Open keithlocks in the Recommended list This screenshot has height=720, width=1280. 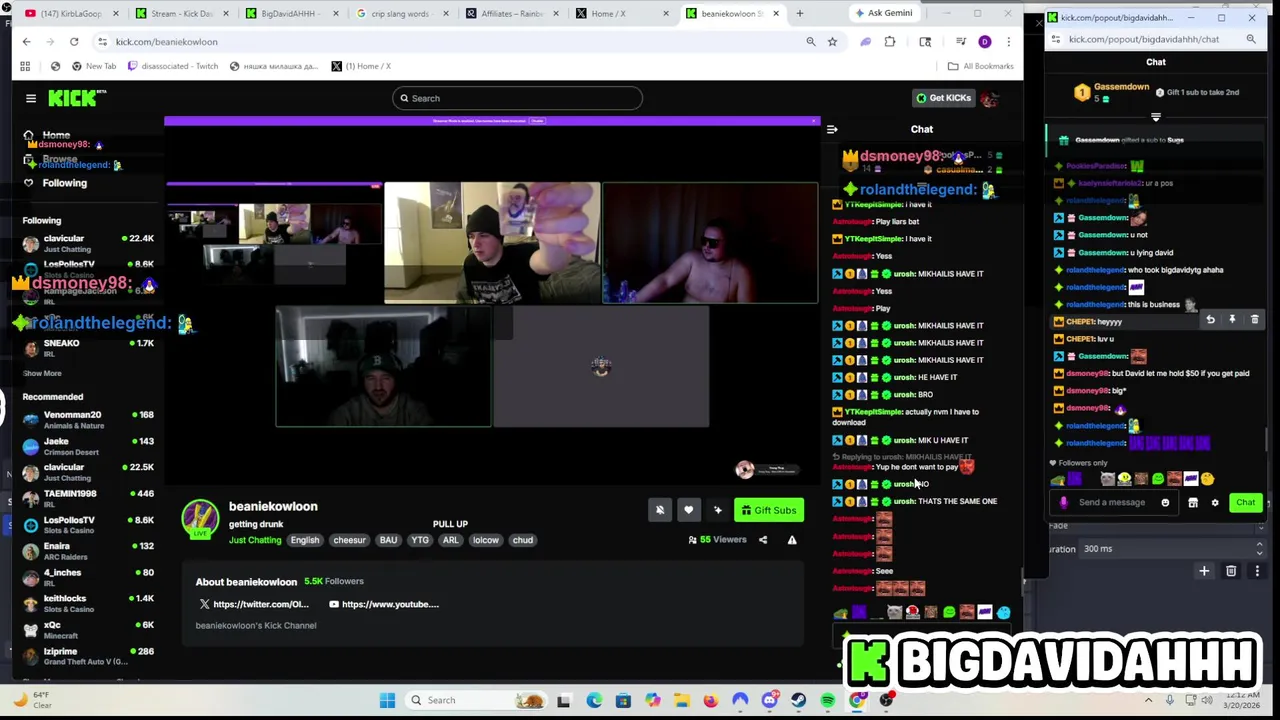(88, 603)
